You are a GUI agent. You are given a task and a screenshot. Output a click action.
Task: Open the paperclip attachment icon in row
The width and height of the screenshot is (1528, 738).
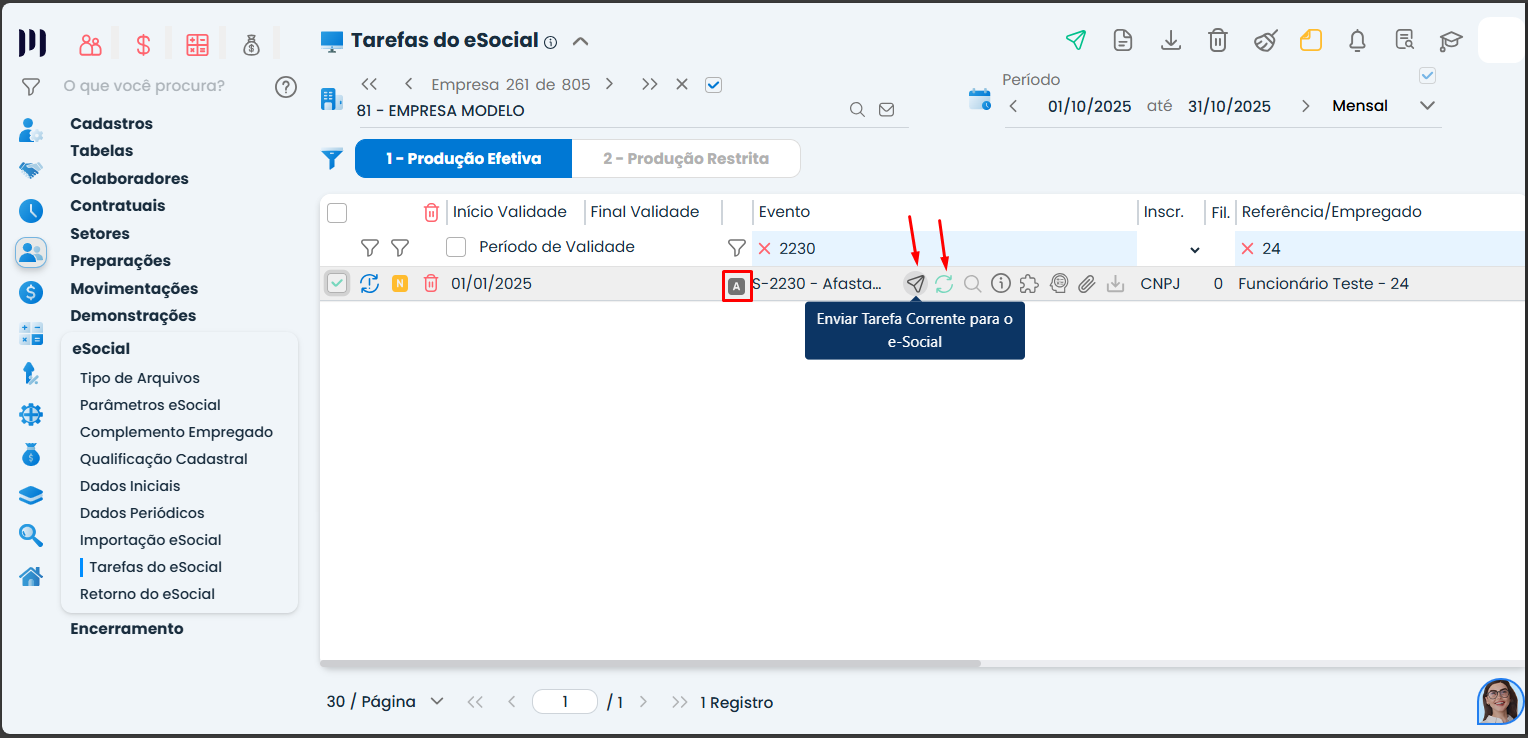pyautogui.click(x=1087, y=284)
